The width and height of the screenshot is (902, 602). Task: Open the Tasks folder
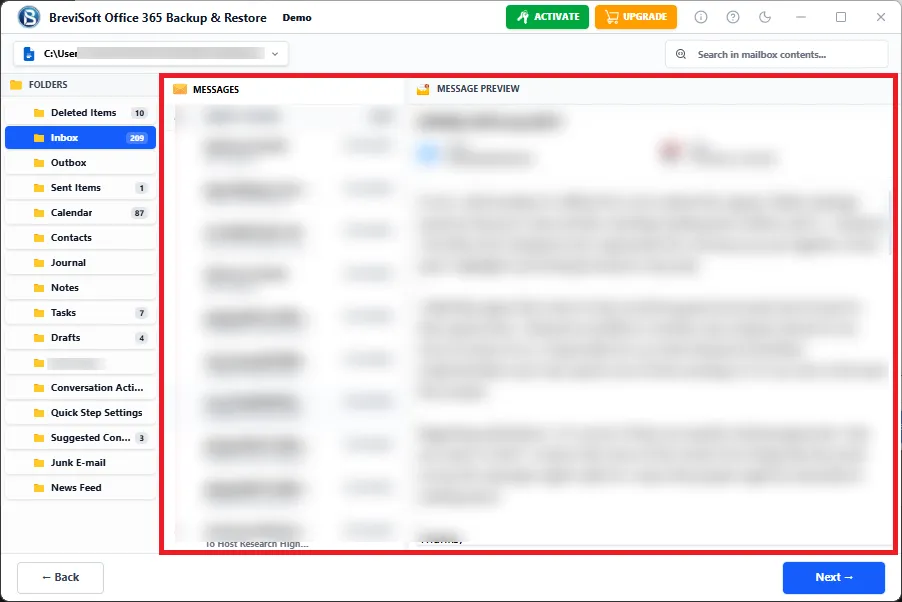(x=80, y=313)
